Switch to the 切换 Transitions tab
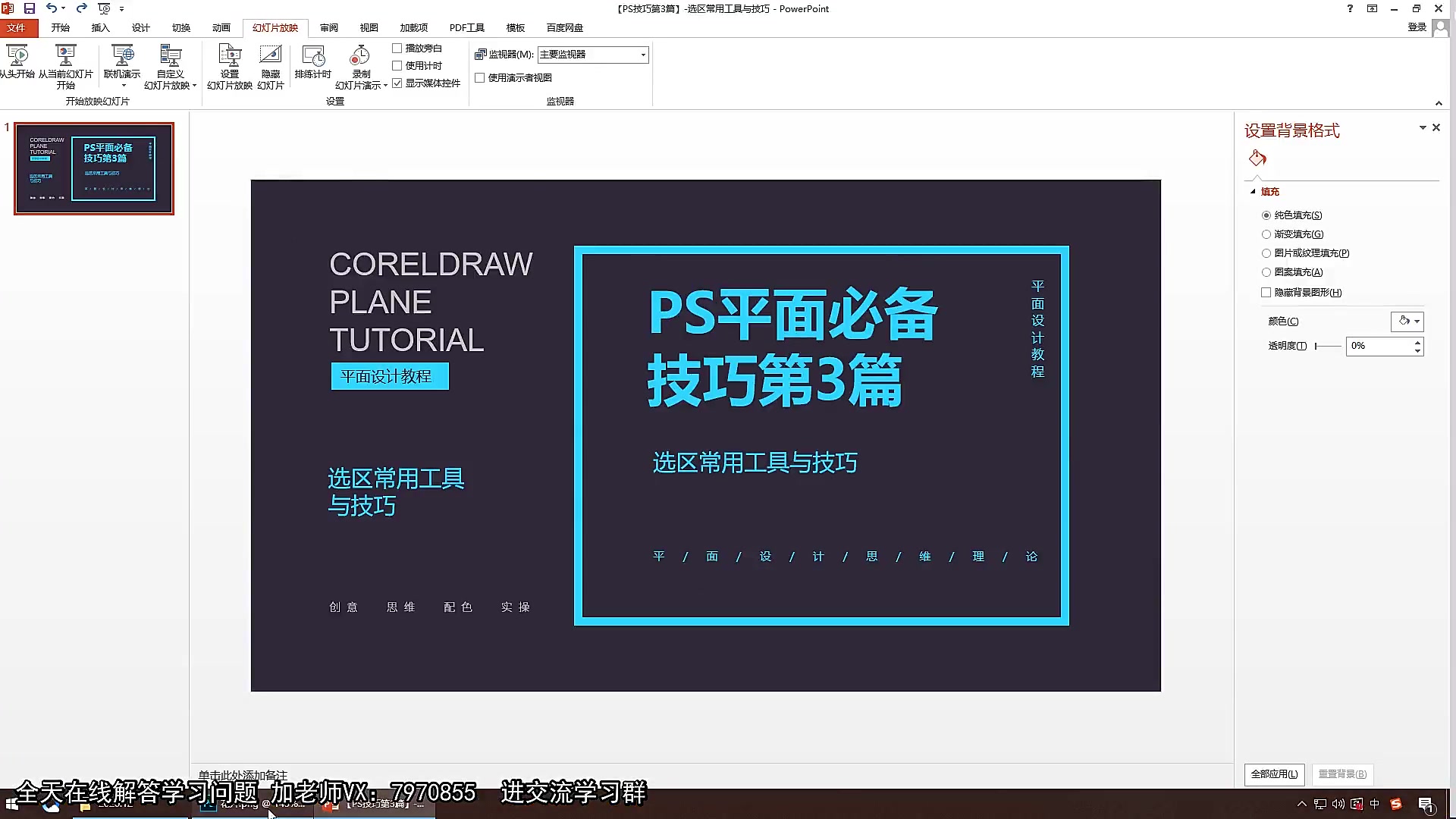 tap(181, 27)
